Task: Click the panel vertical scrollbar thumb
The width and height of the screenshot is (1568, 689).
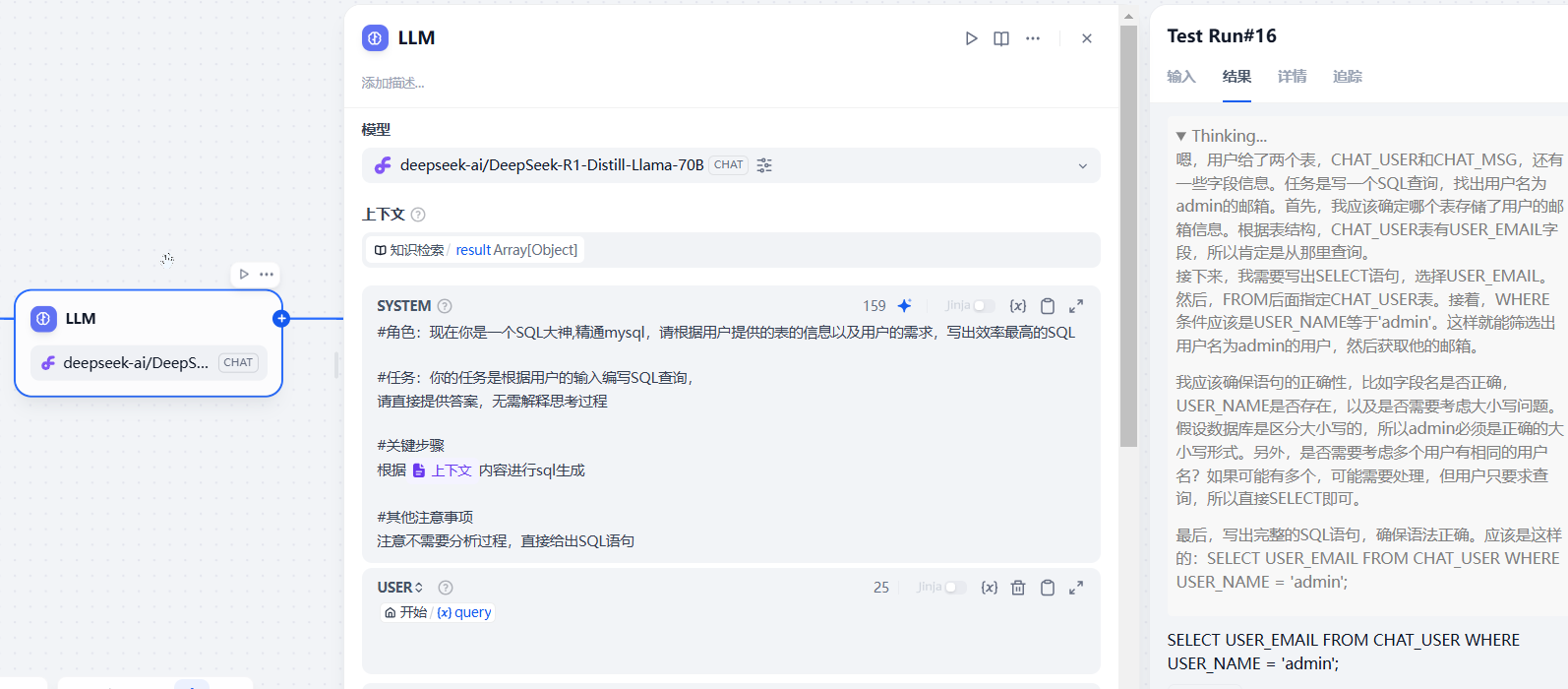Action: (1128, 236)
